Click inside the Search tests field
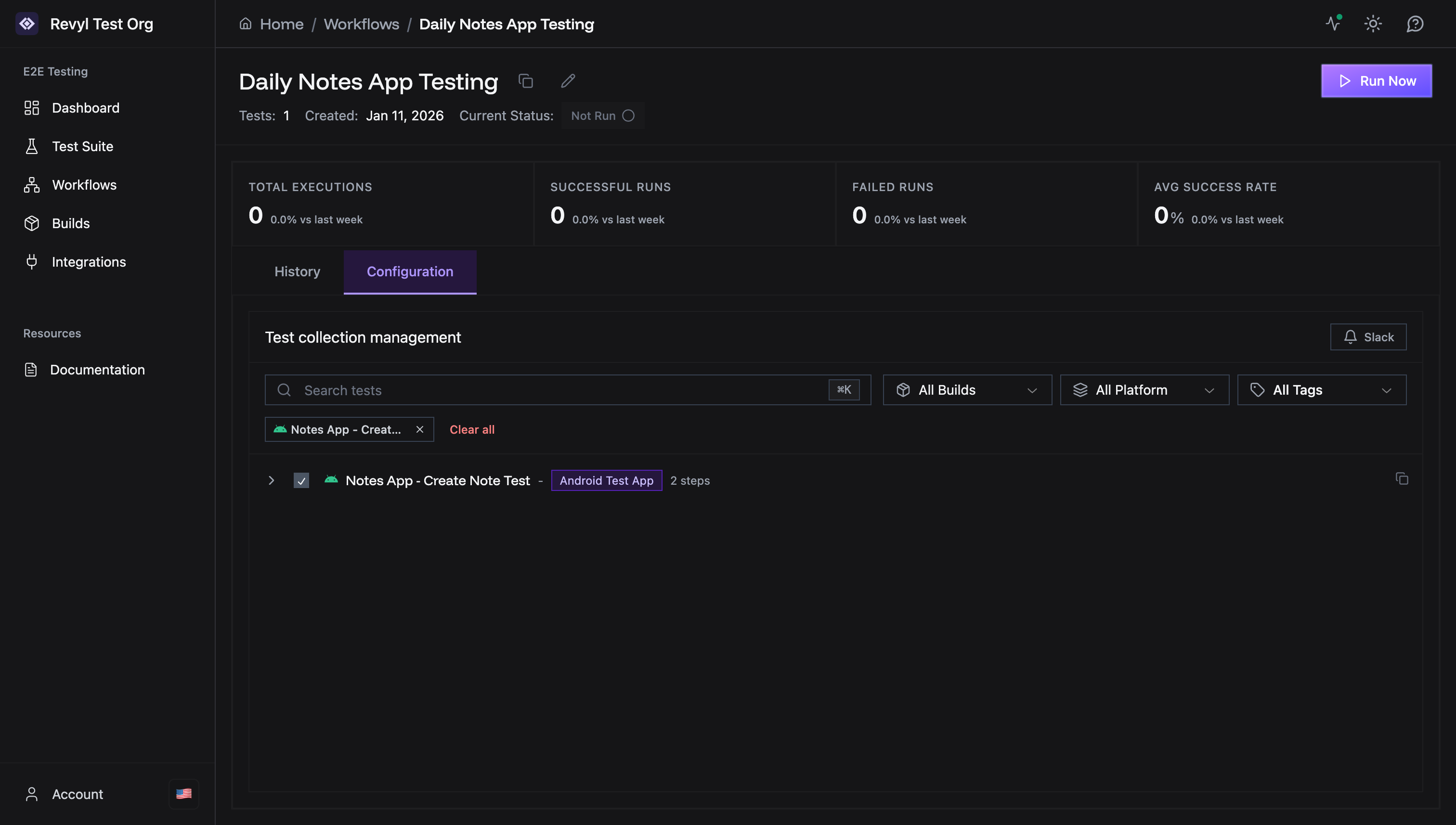1456x825 pixels. (510, 390)
